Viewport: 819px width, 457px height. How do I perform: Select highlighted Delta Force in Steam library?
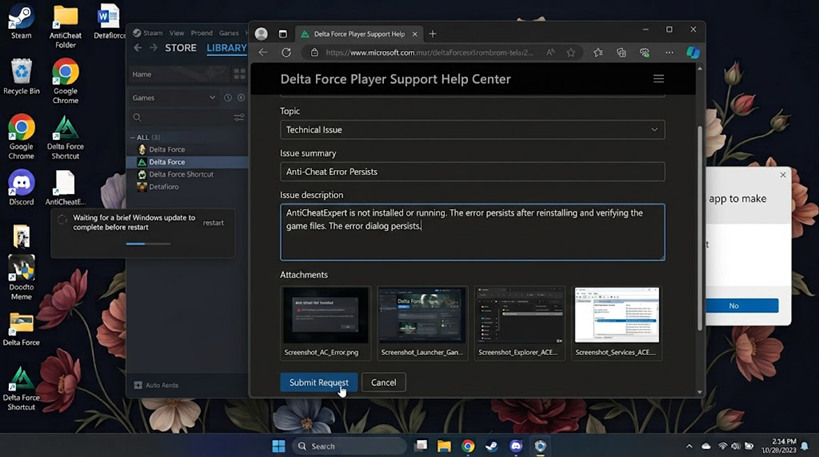[x=188, y=162]
